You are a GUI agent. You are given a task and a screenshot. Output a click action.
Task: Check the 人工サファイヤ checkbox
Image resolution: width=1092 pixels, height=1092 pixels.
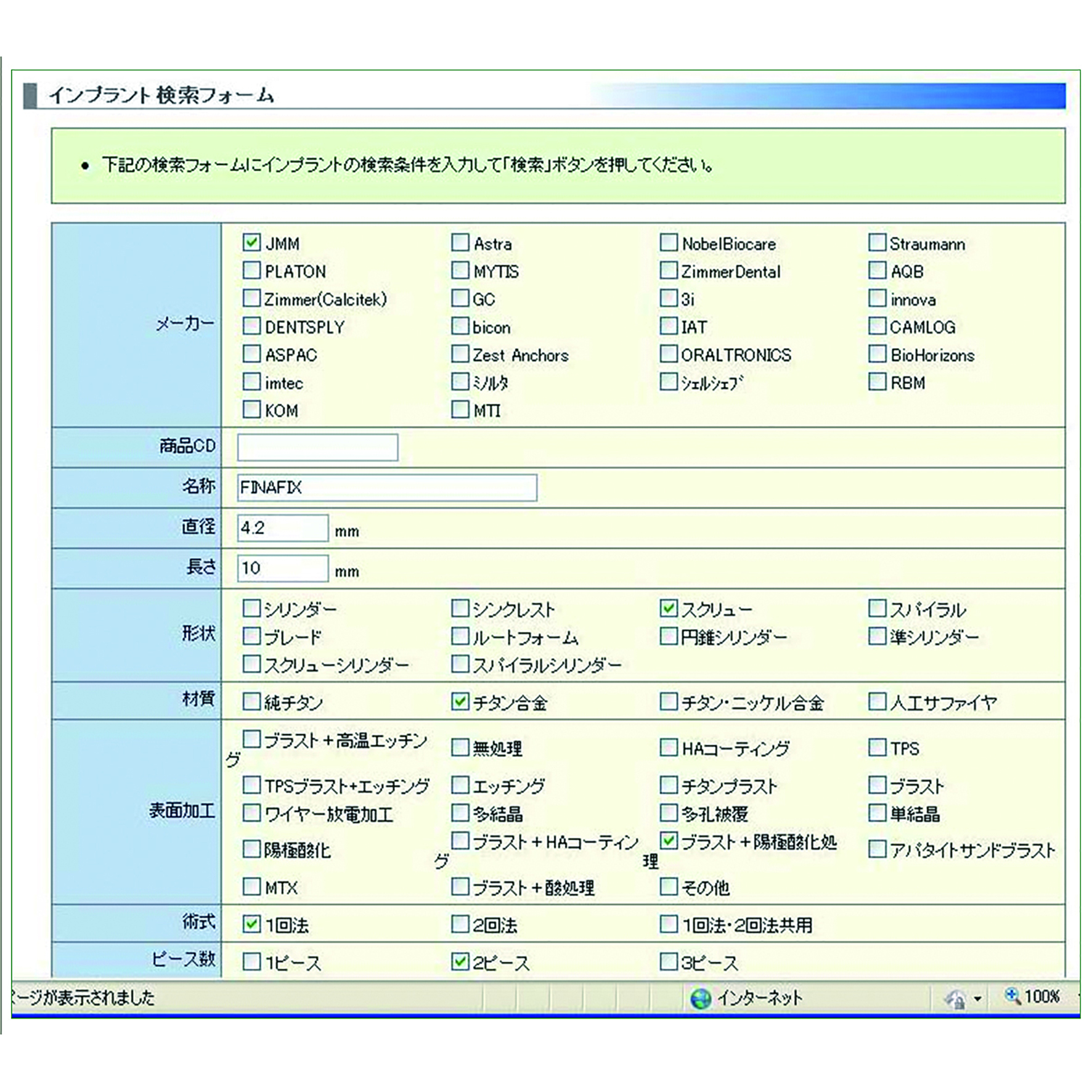pyautogui.click(x=877, y=701)
